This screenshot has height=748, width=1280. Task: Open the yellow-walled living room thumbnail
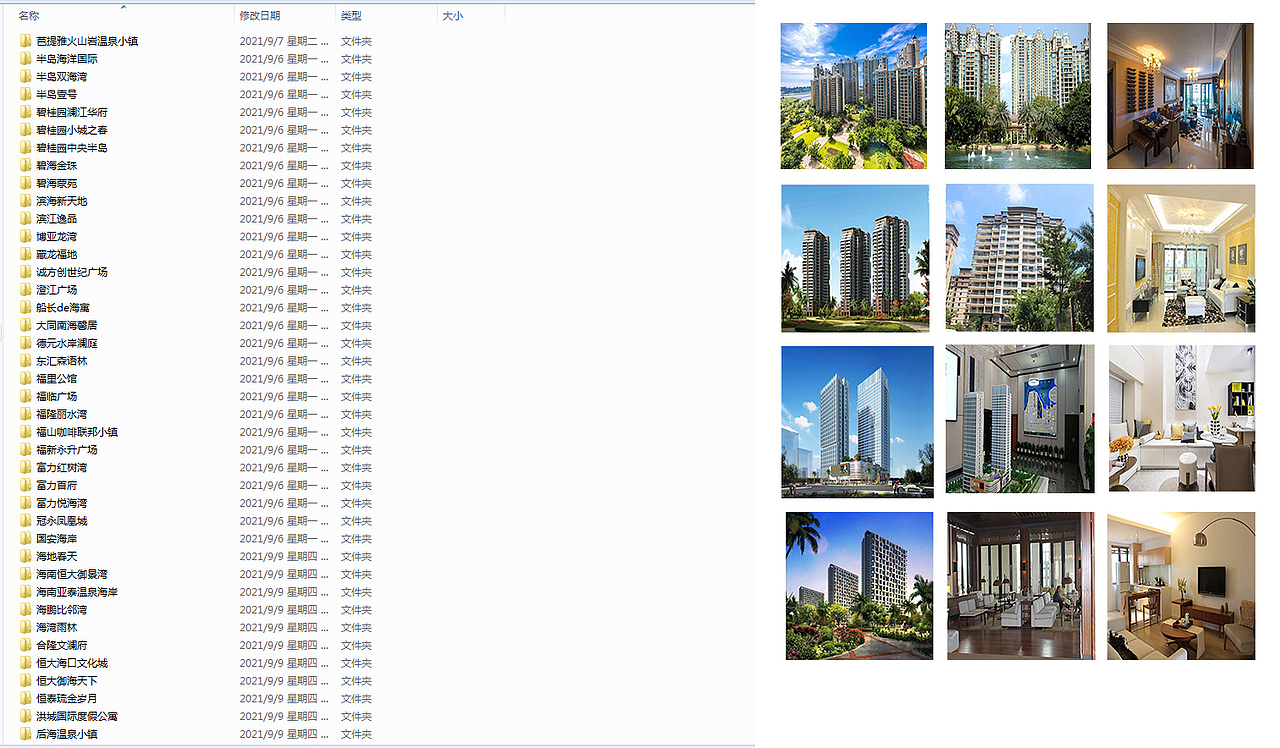(1181, 258)
